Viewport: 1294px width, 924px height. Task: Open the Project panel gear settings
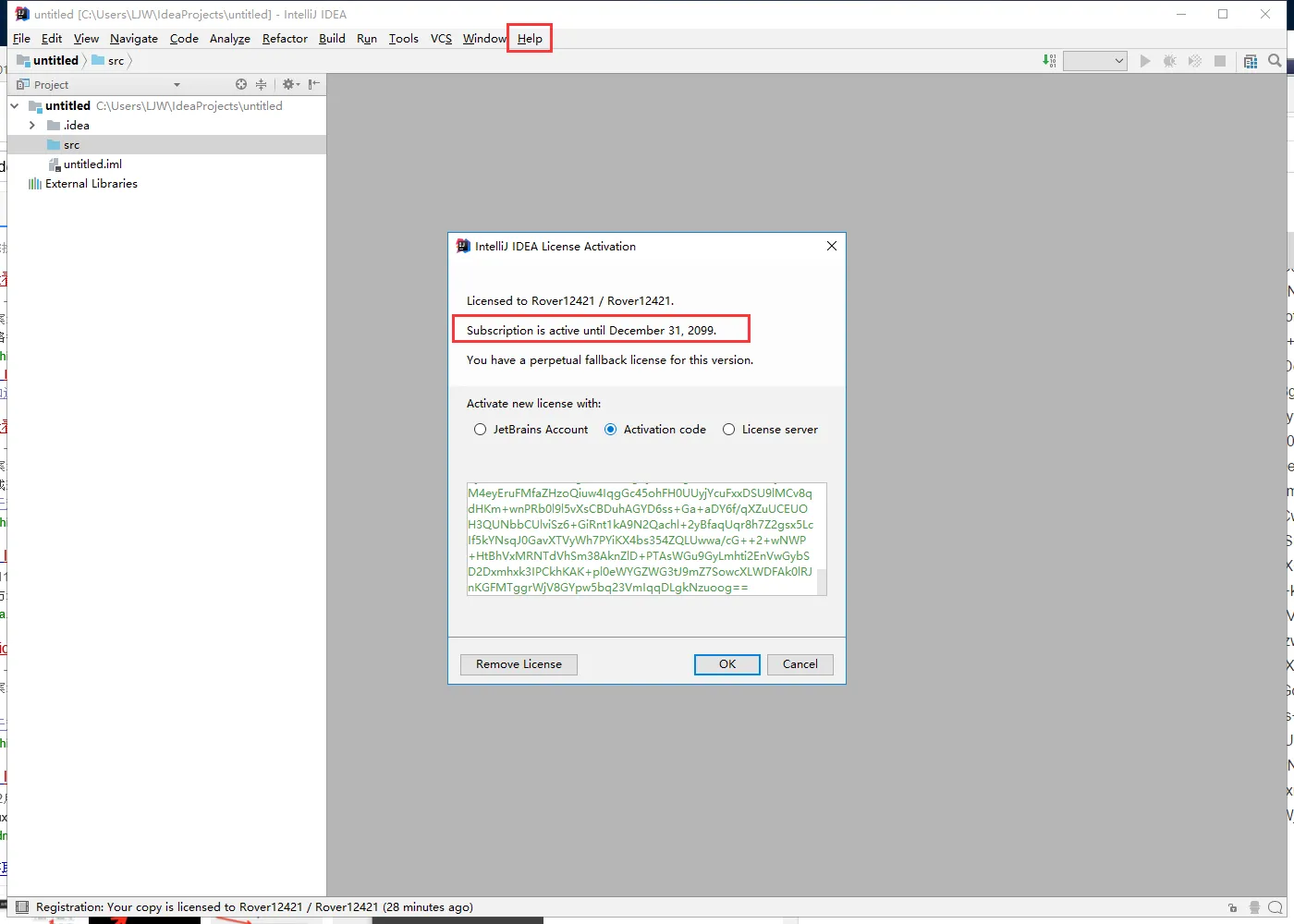pos(290,84)
